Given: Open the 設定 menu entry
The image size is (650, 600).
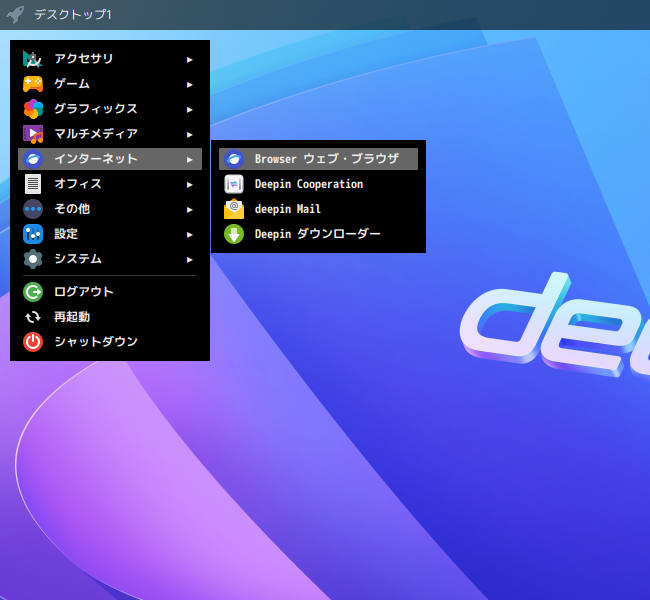Looking at the screenshot, I should (x=110, y=234).
